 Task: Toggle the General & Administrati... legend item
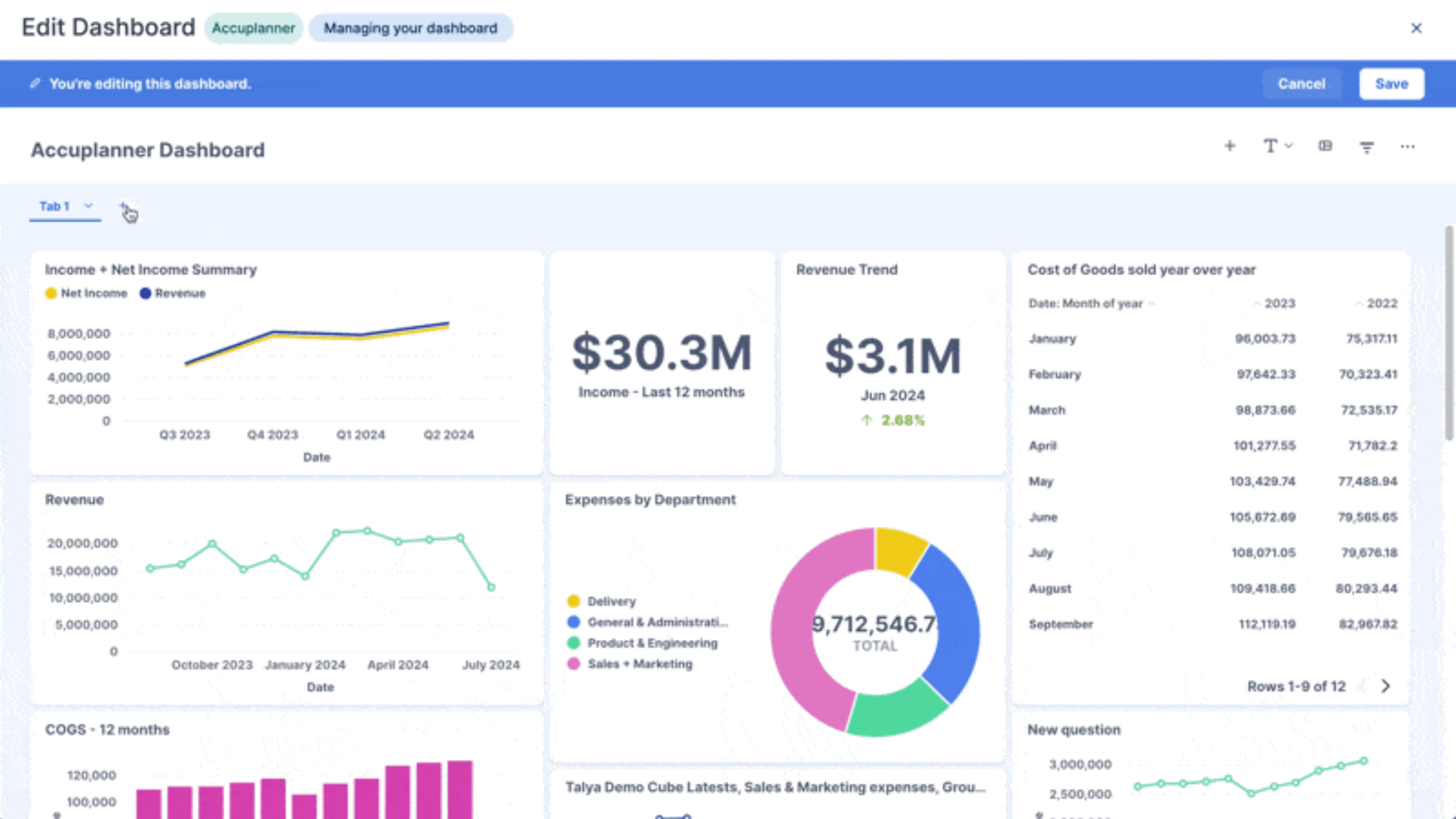point(648,622)
